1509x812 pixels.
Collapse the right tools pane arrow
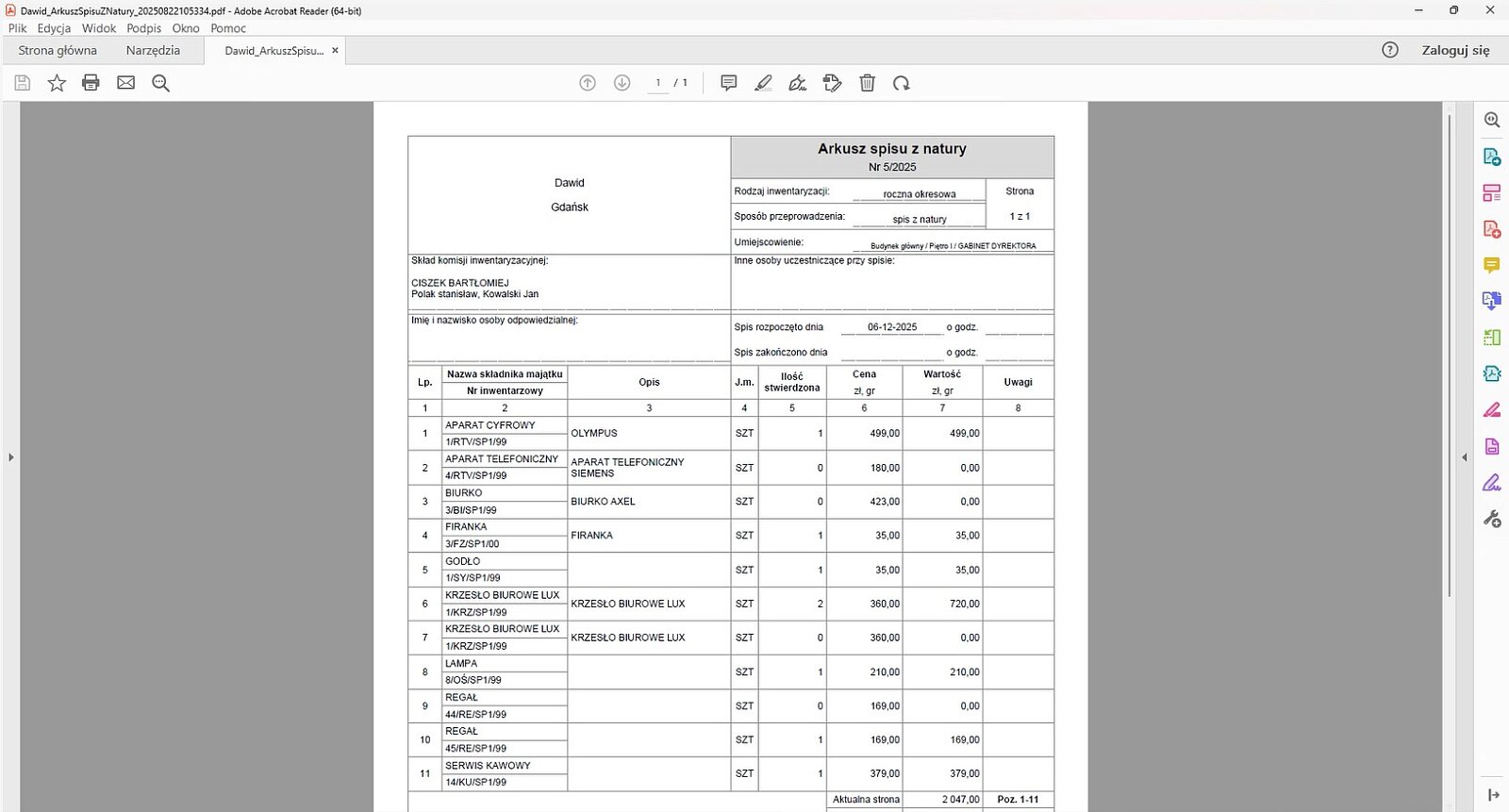click(1465, 457)
